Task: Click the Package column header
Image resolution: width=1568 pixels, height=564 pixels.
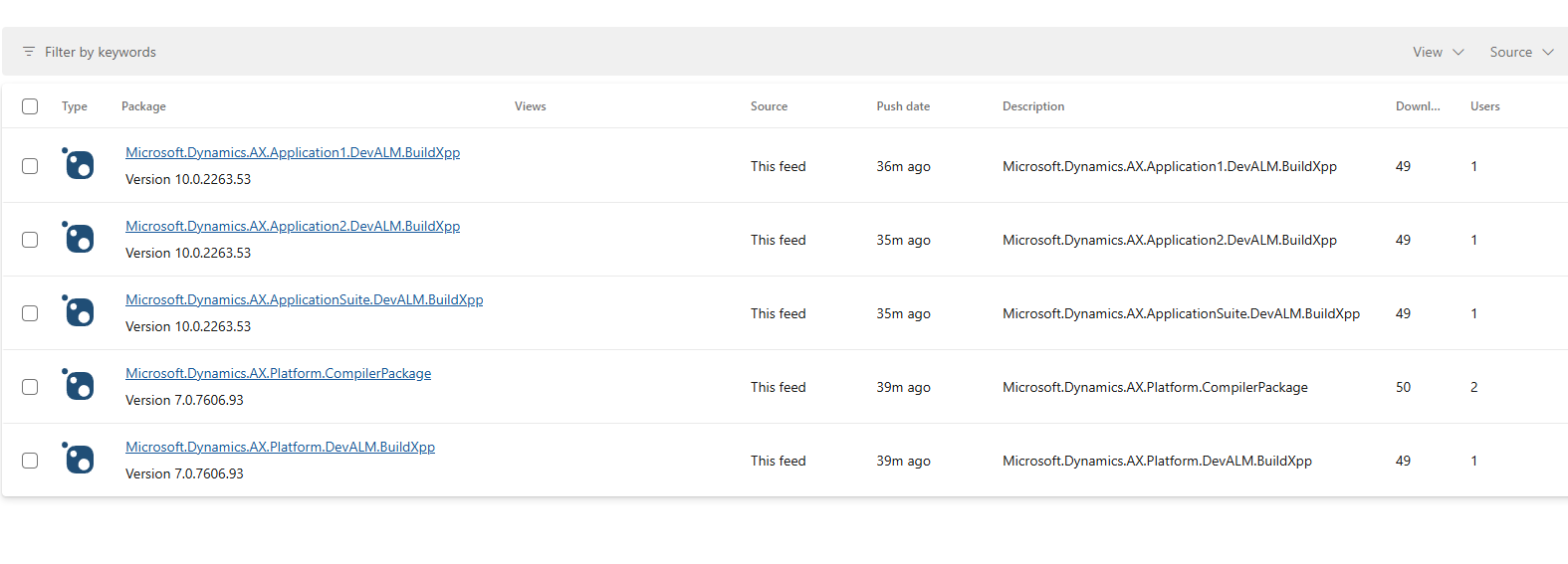Action: (143, 106)
